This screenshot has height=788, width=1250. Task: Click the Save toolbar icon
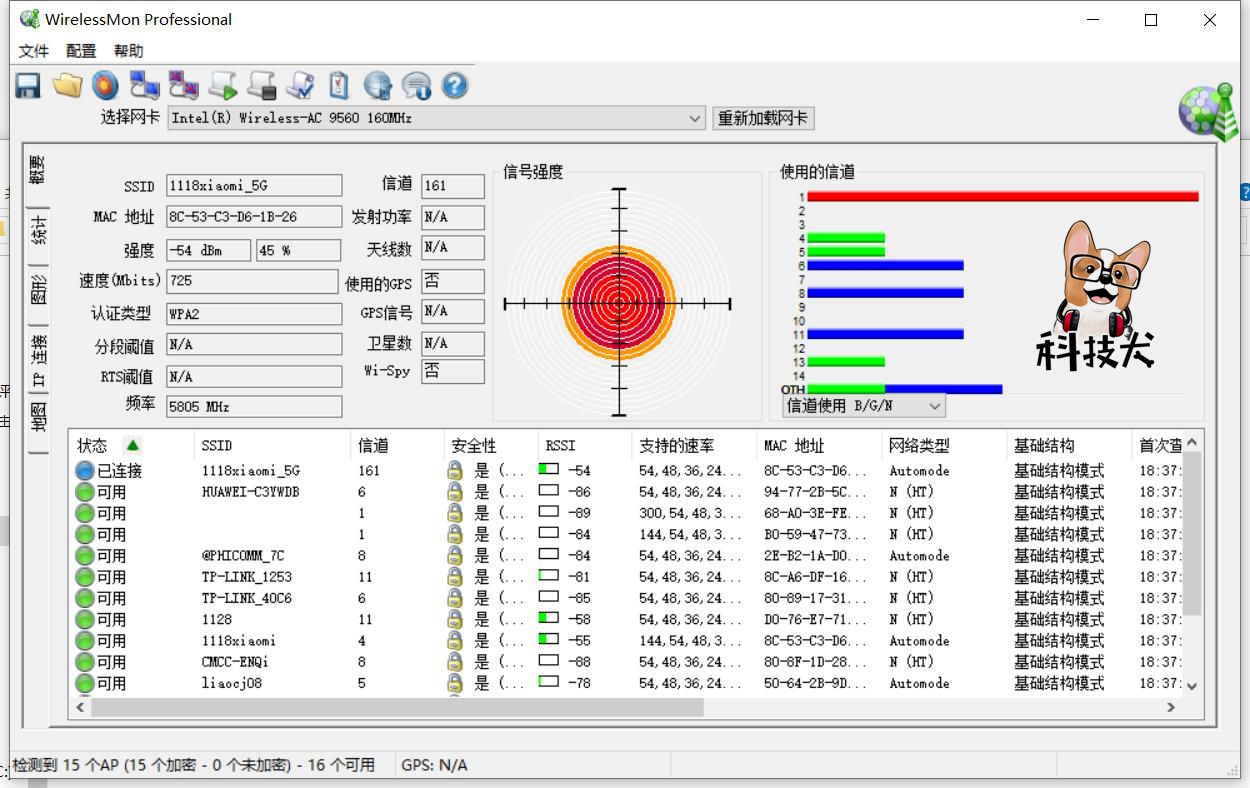[27, 86]
